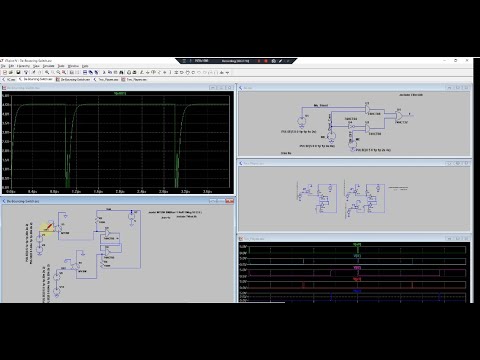Click the Print toolbar icon
The image size is (480, 360).
click(x=129, y=72)
